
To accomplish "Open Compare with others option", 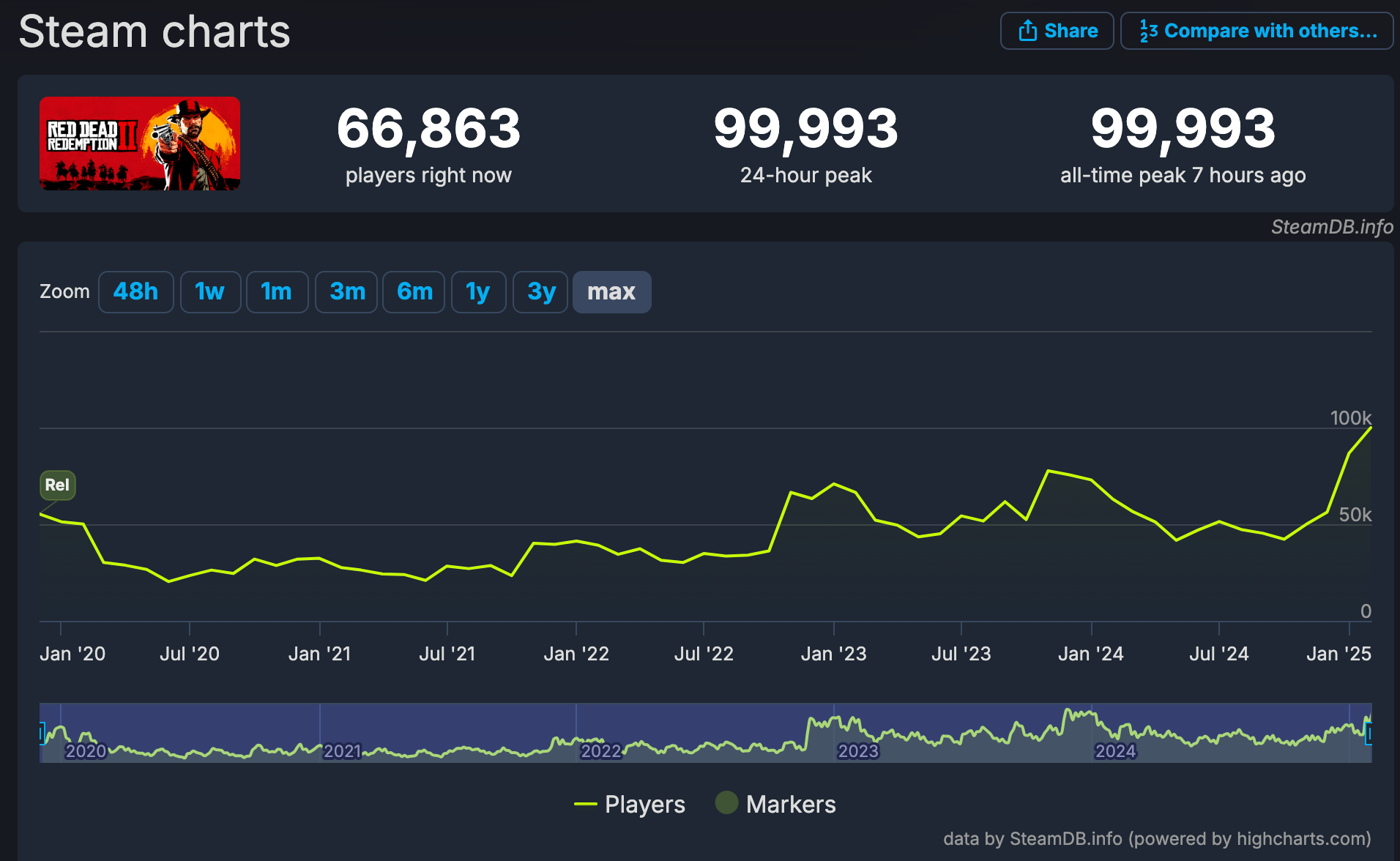I will click(1256, 31).
